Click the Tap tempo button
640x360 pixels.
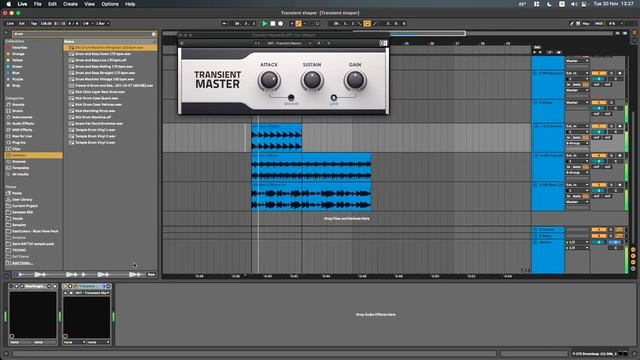(34, 24)
